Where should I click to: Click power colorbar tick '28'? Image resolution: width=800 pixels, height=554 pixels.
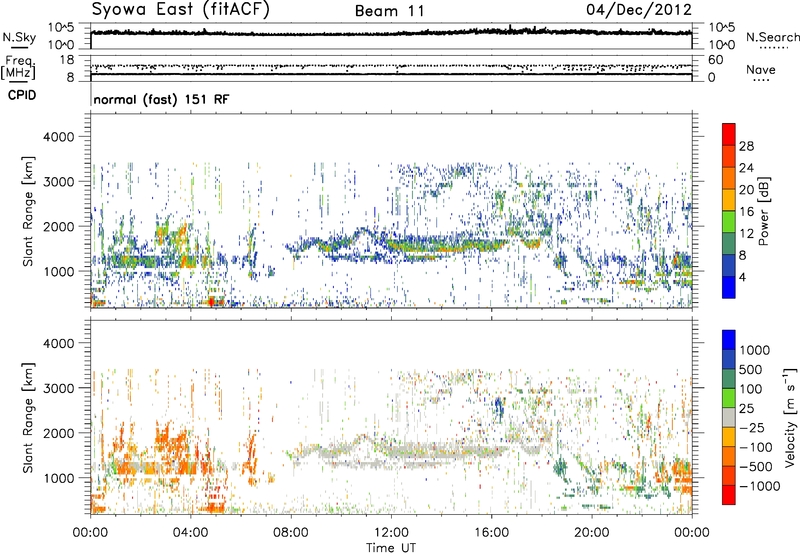pos(746,146)
